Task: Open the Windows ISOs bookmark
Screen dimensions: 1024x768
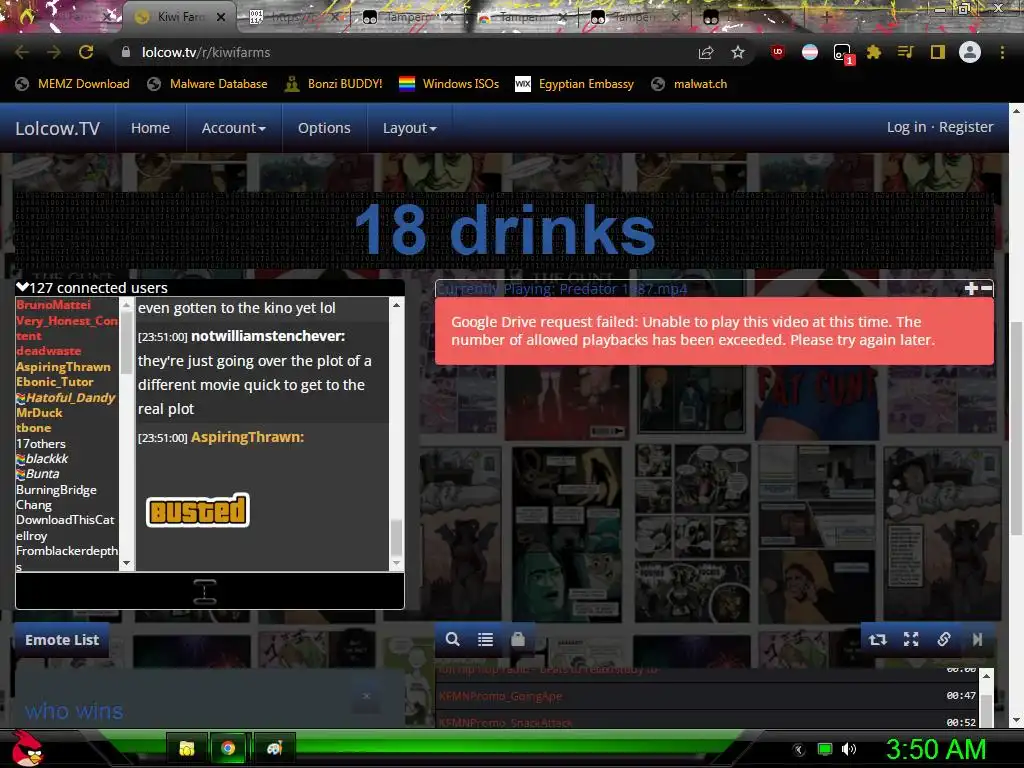Action: coord(449,84)
